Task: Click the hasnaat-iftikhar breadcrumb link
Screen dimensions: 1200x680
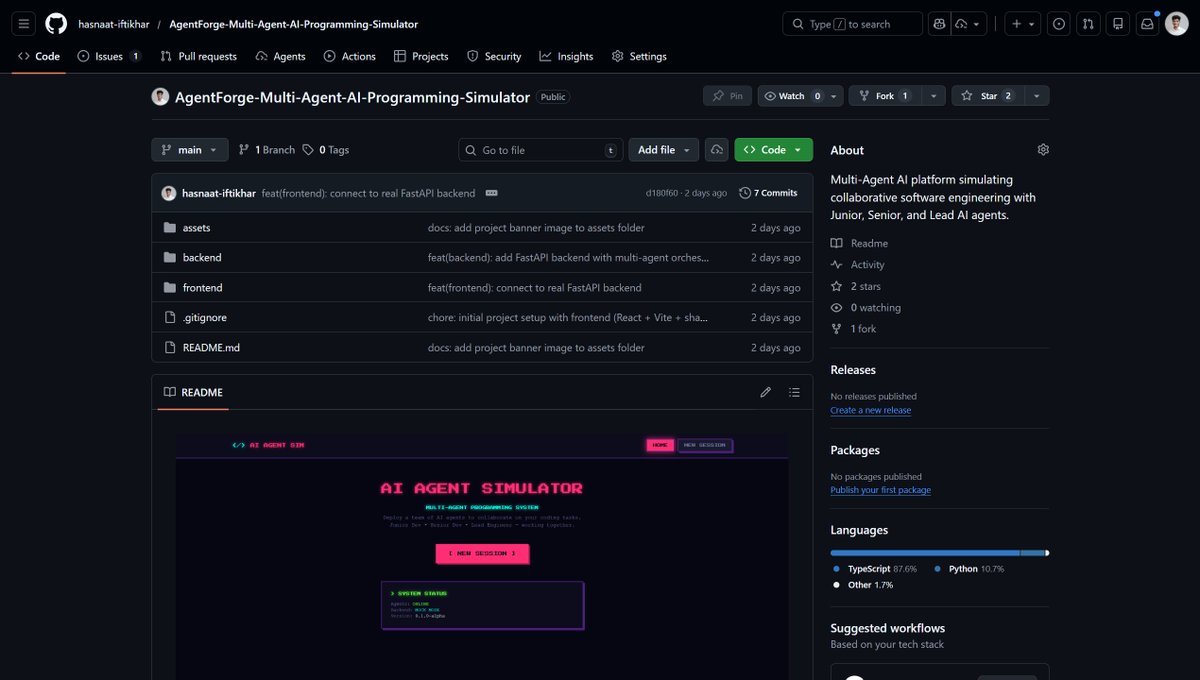Action: pos(113,24)
